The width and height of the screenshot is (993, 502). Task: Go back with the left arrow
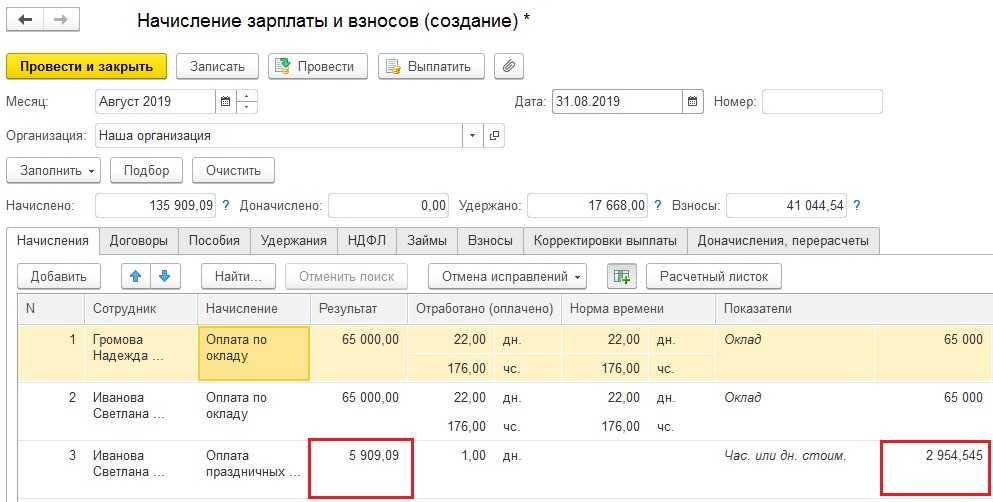(x=25, y=20)
